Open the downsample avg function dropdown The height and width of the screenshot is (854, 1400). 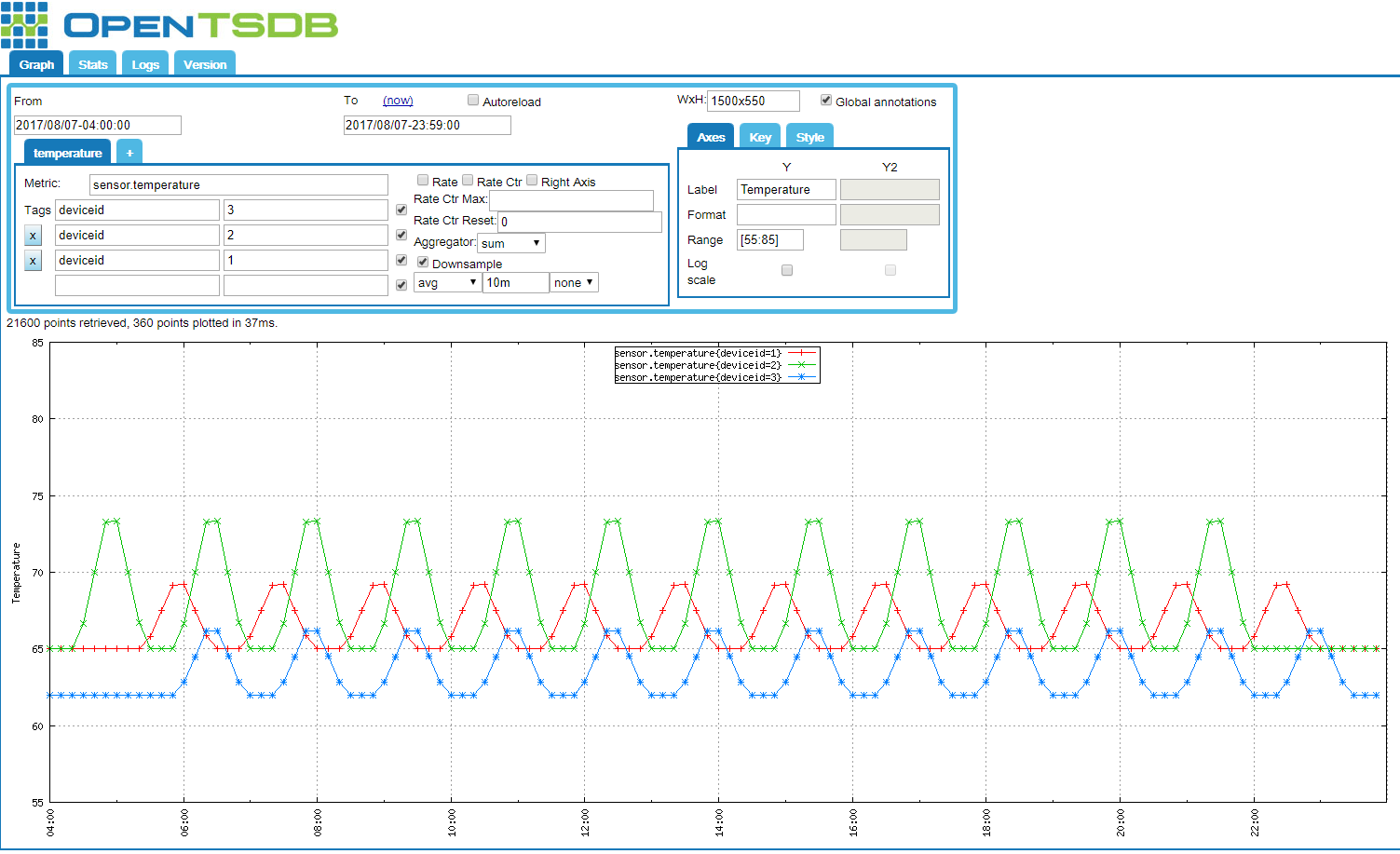click(x=447, y=282)
